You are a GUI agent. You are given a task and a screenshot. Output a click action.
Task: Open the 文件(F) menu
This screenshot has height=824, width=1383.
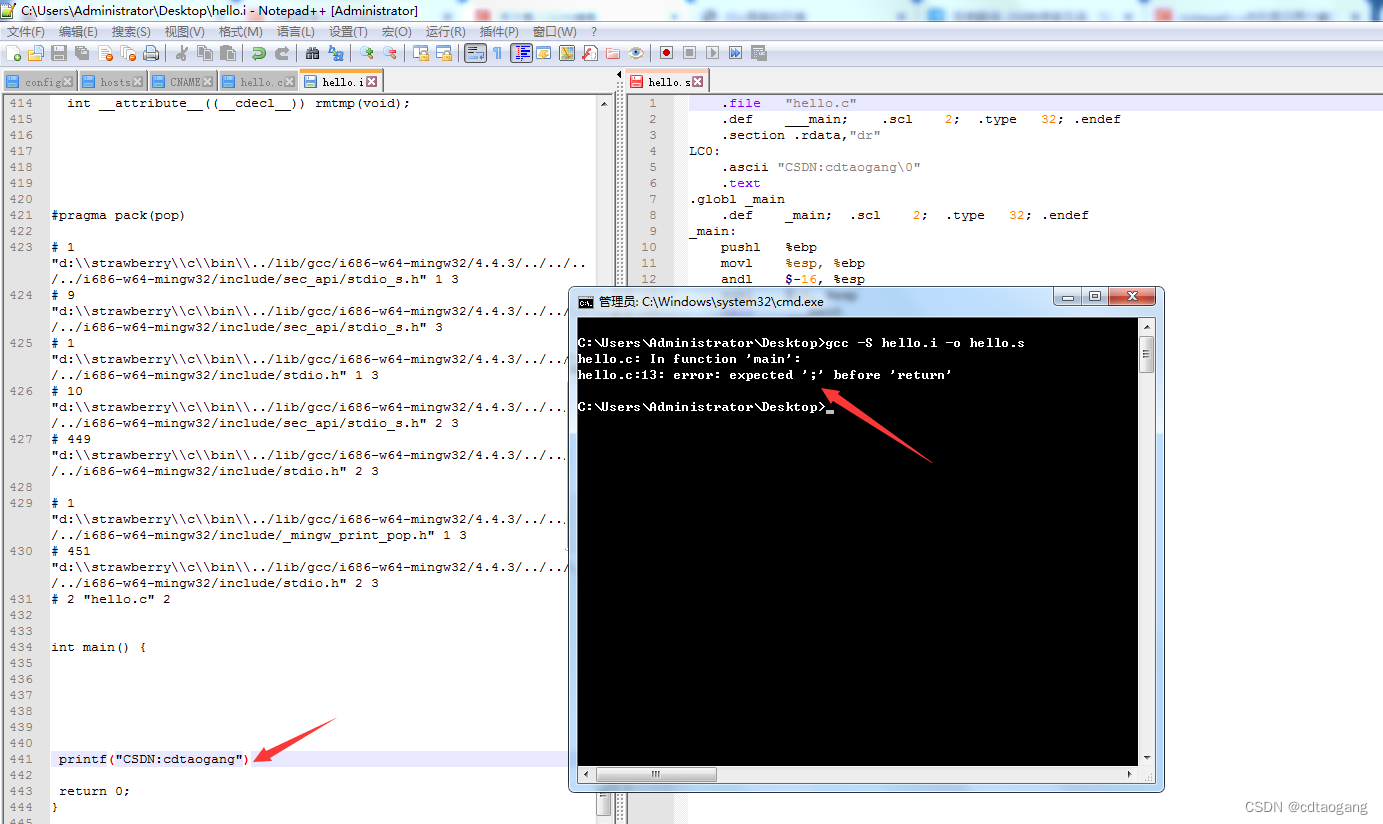pos(26,32)
